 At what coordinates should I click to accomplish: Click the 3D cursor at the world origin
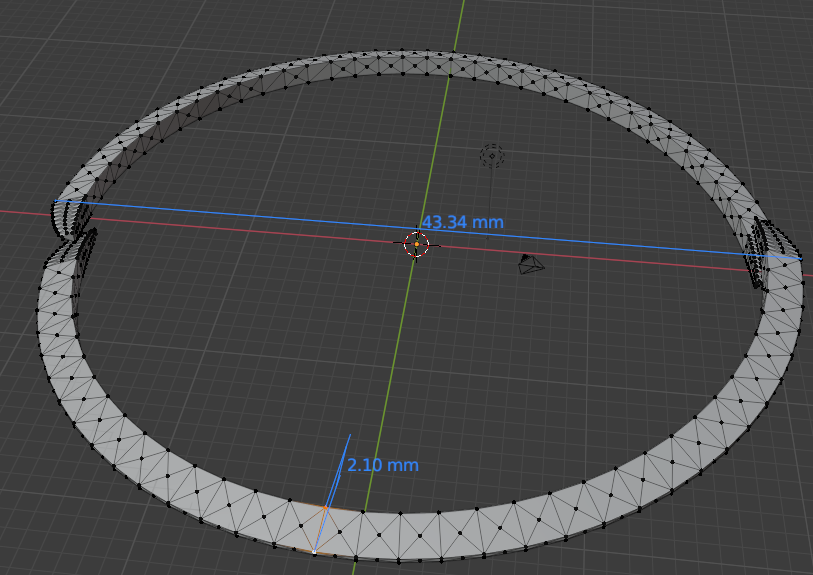click(416, 244)
